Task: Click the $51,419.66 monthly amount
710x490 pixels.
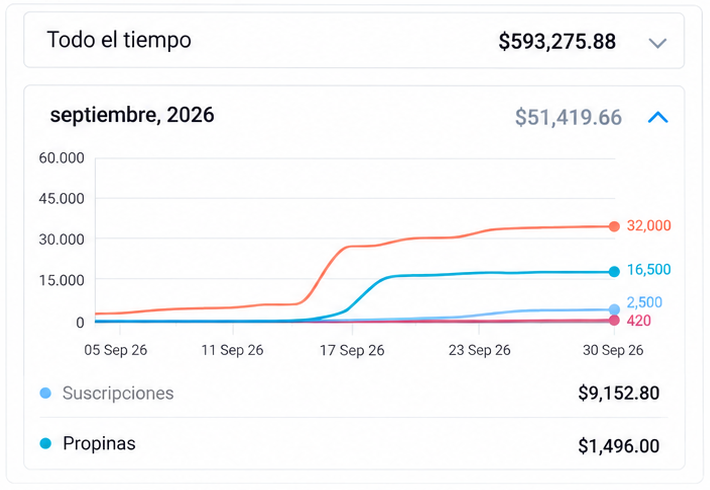Action: tap(568, 117)
